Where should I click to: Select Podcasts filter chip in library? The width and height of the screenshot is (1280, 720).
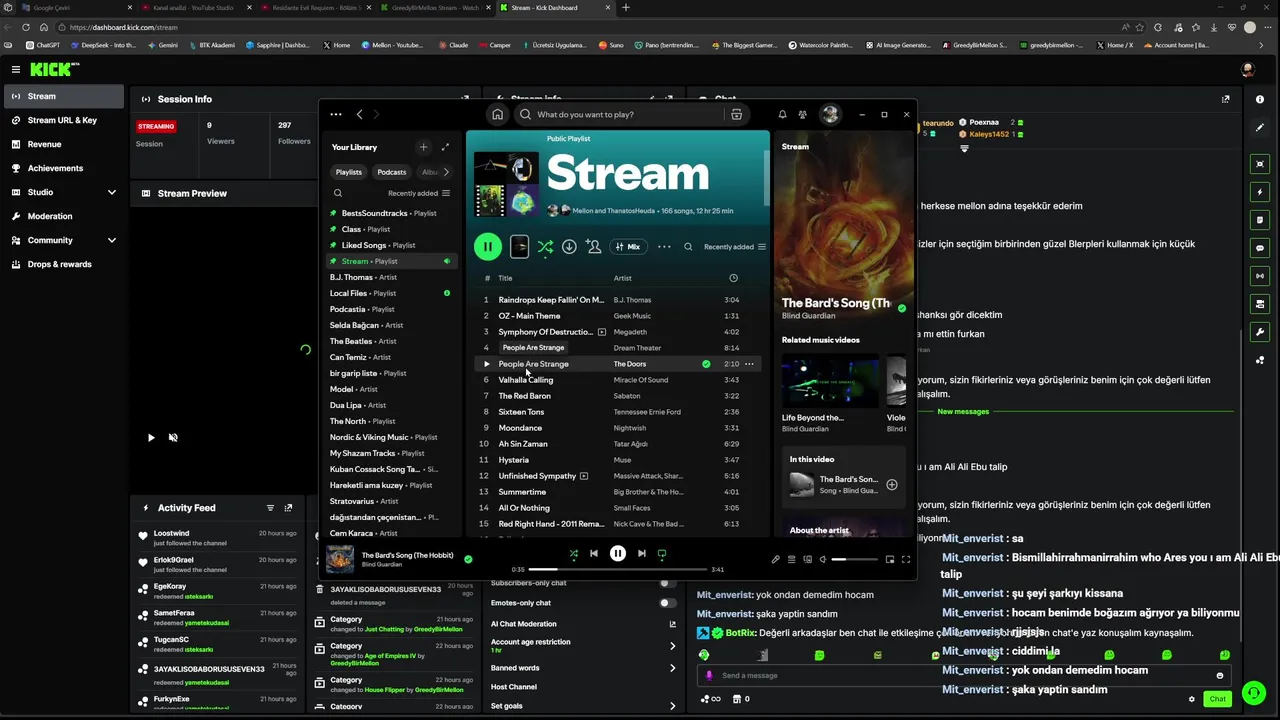pos(392,172)
